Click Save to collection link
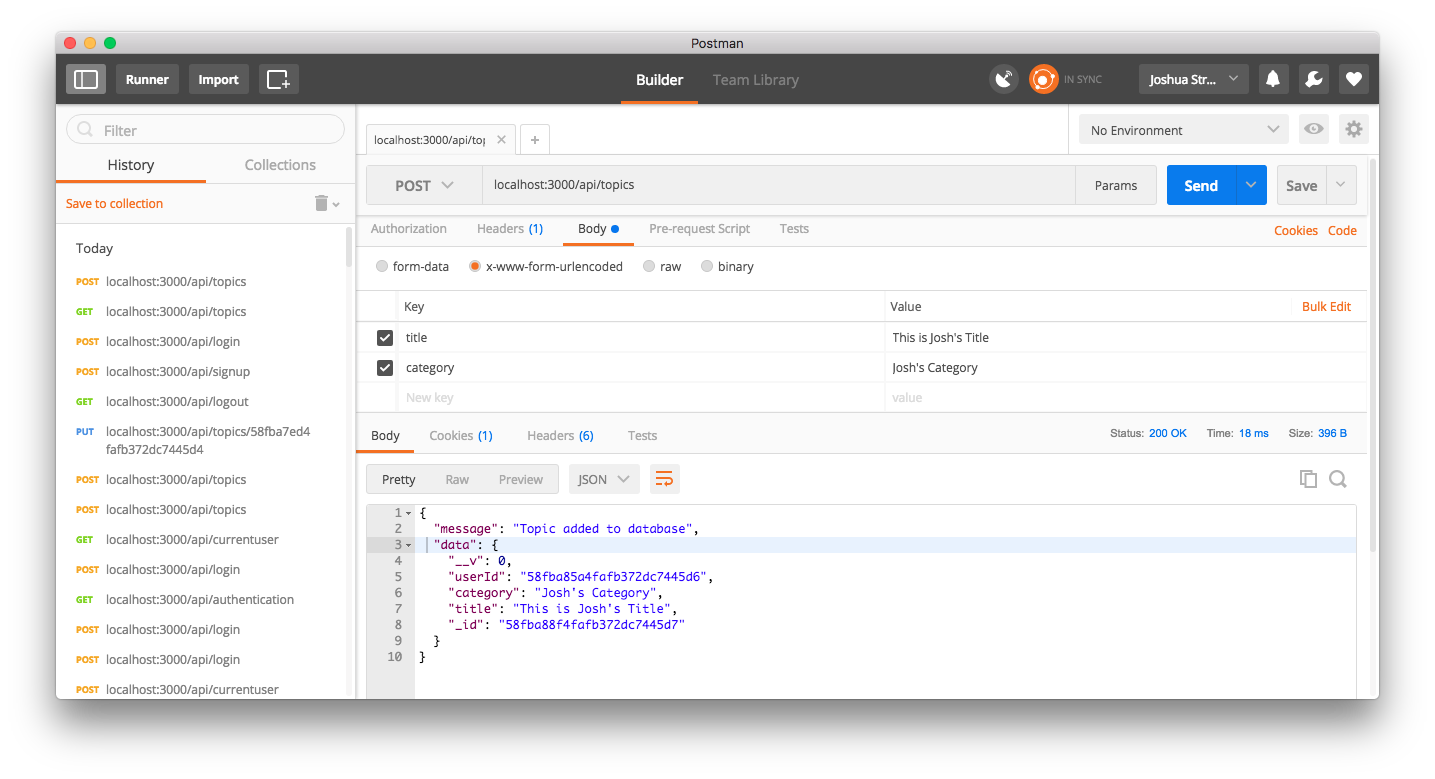This screenshot has height=779, width=1435. pos(114,203)
